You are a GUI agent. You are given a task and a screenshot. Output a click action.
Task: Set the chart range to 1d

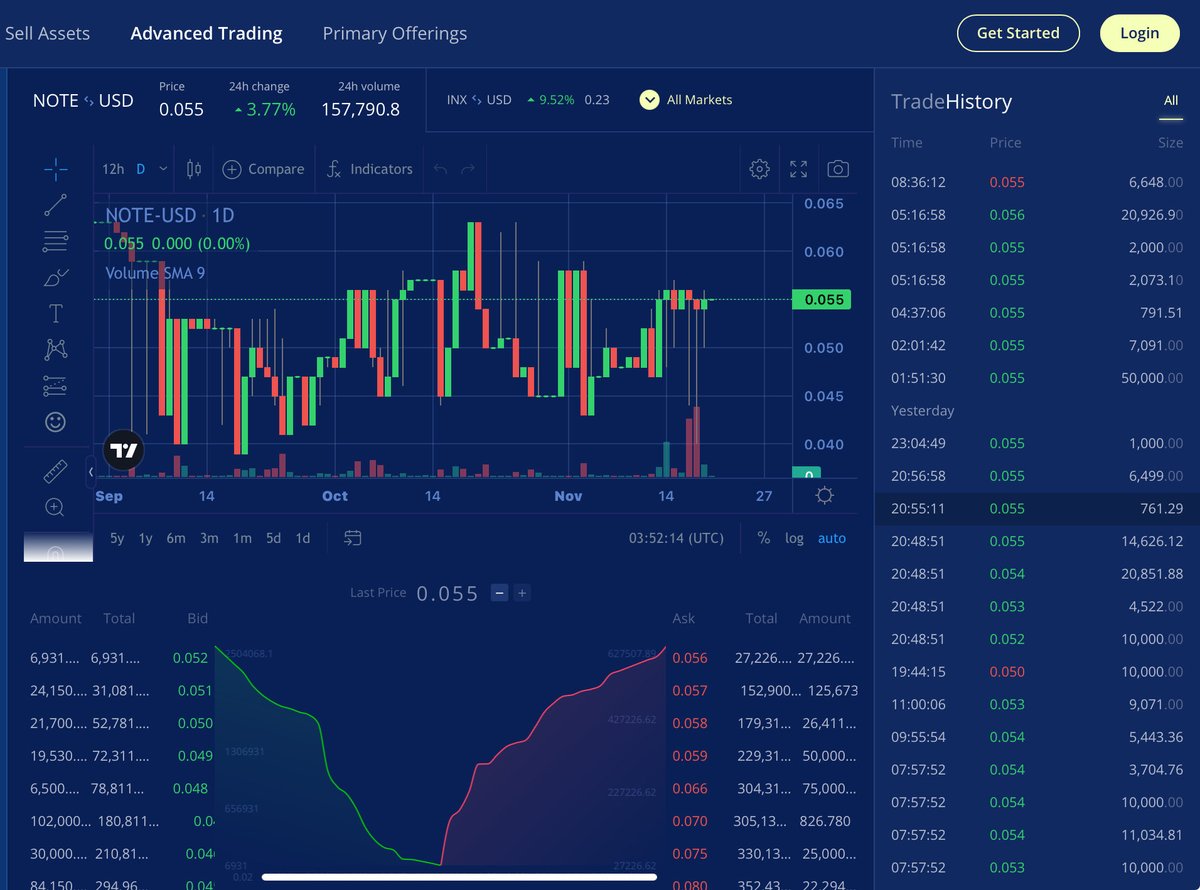pos(303,538)
